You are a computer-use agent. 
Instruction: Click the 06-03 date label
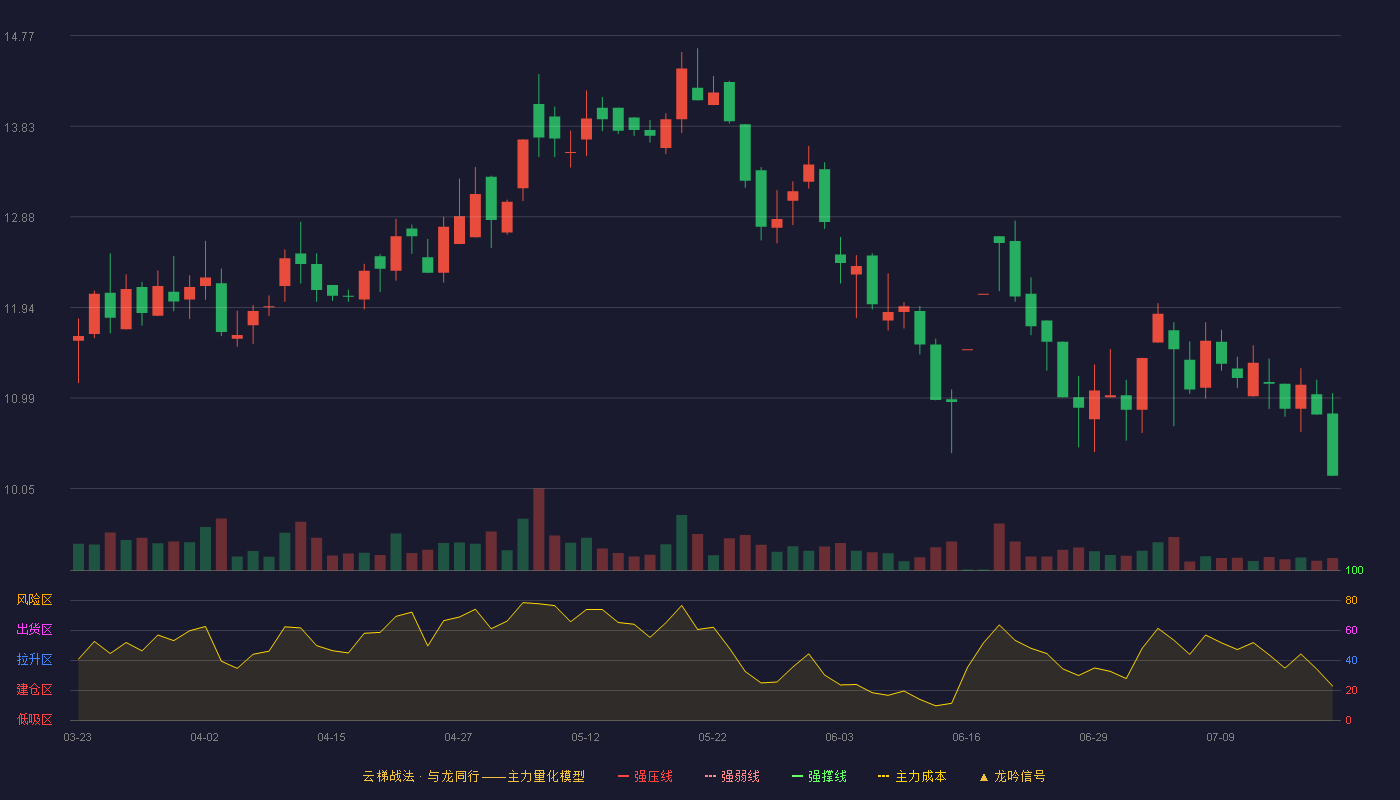pos(839,737)
